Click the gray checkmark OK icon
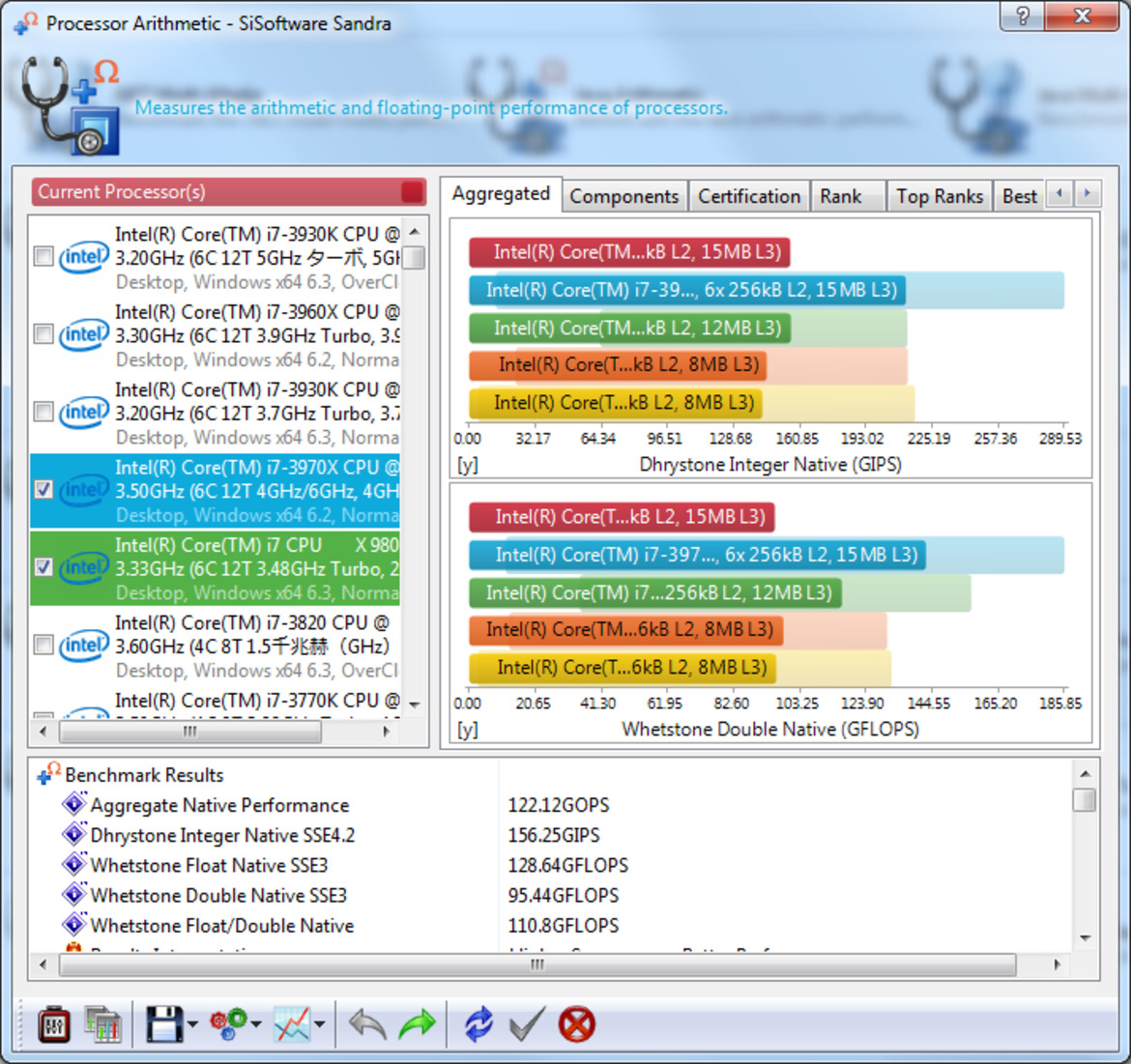The width and height of the screenshot is (1131, 1064). click(527, 1024)
